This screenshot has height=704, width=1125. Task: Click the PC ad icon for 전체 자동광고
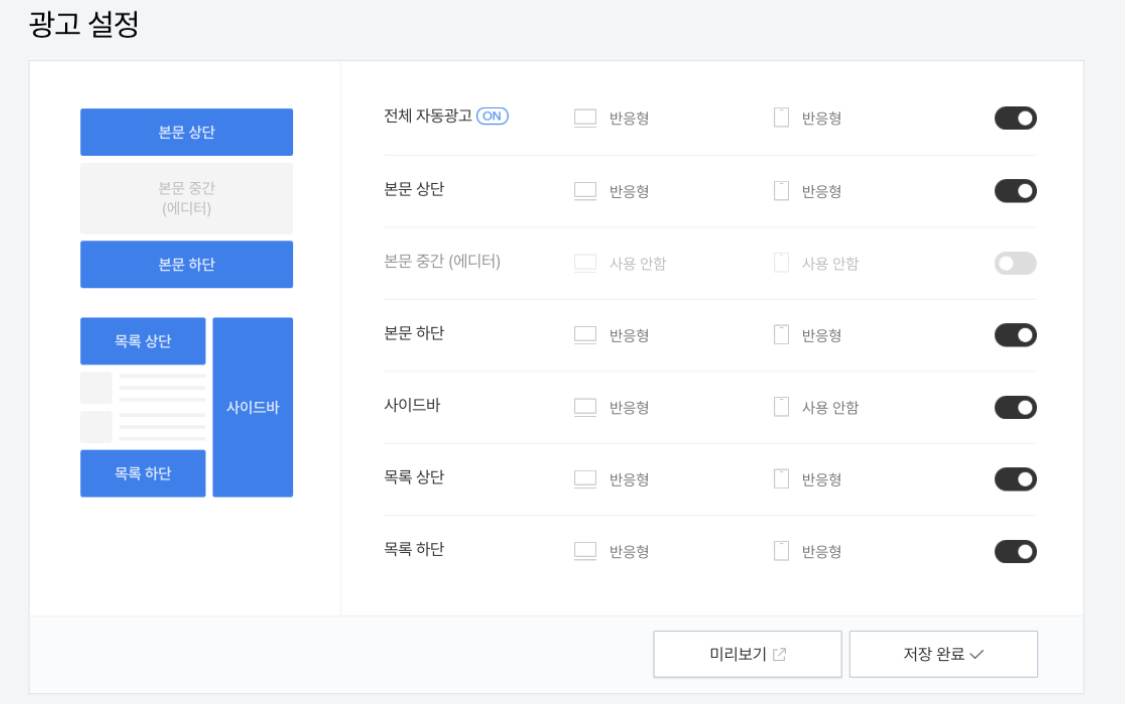(585, 117)
